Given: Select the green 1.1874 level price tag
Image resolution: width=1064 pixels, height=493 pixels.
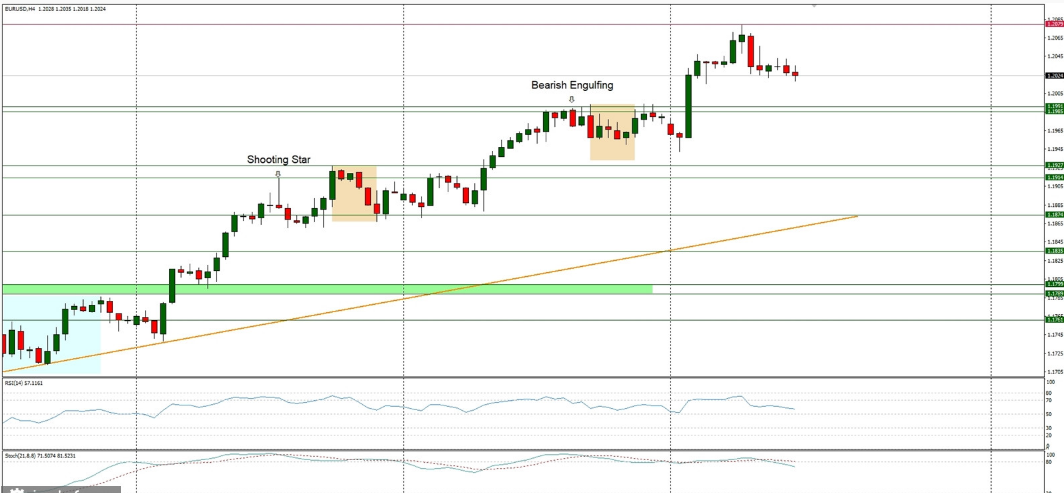Looking at the screenshot, I should coord(1053,215).
